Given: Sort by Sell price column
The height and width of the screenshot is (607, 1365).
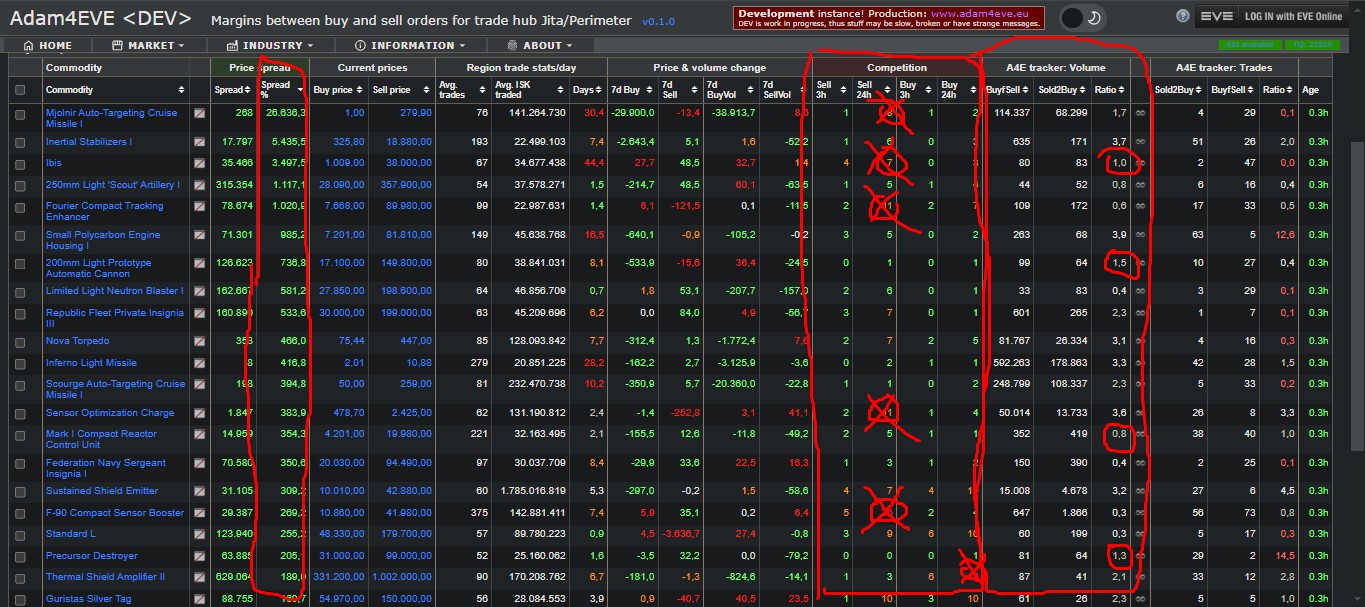Looking at the screenshot, I should point(401,90).
